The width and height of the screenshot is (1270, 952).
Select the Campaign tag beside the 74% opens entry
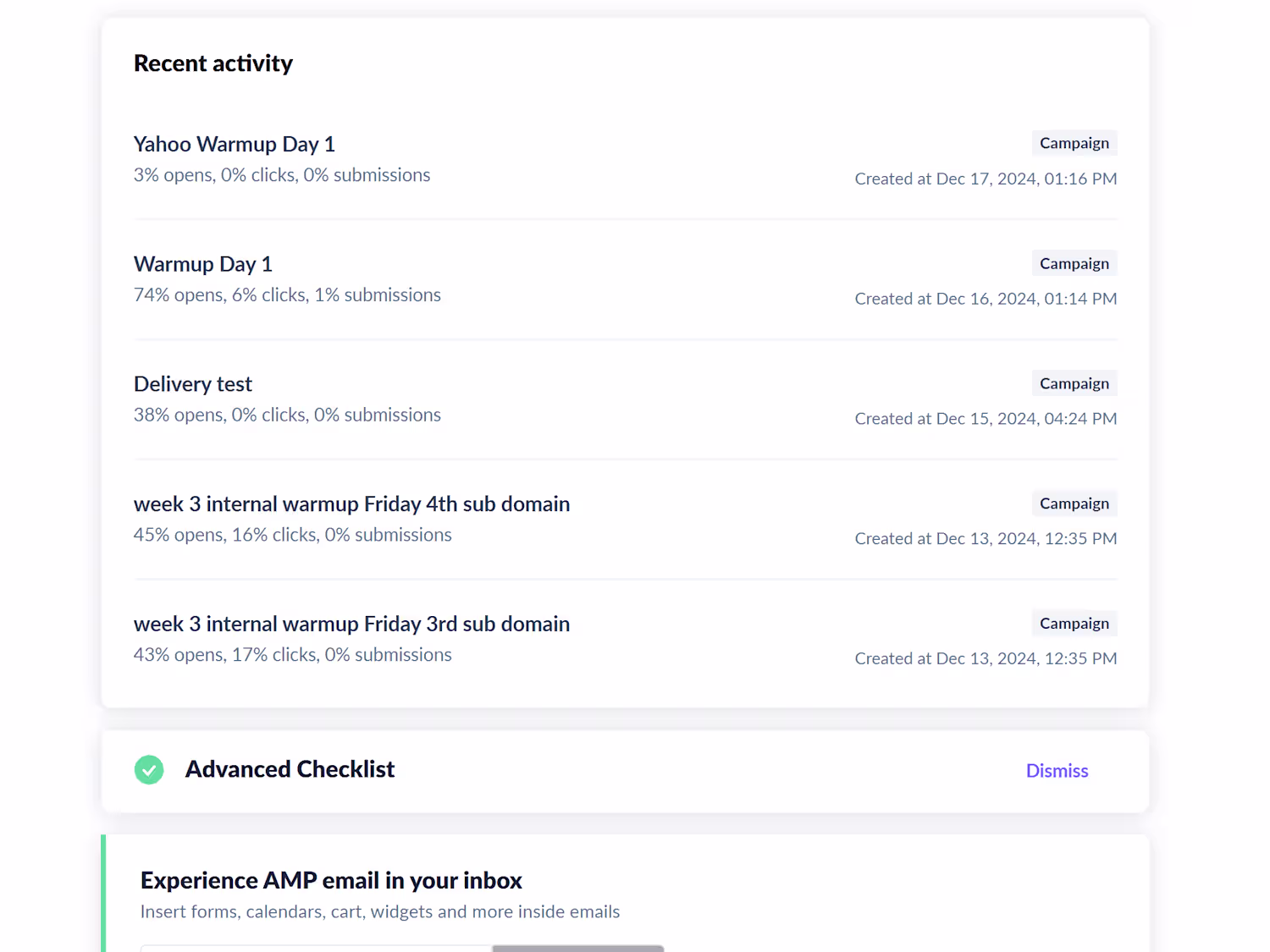(1074, 263)
